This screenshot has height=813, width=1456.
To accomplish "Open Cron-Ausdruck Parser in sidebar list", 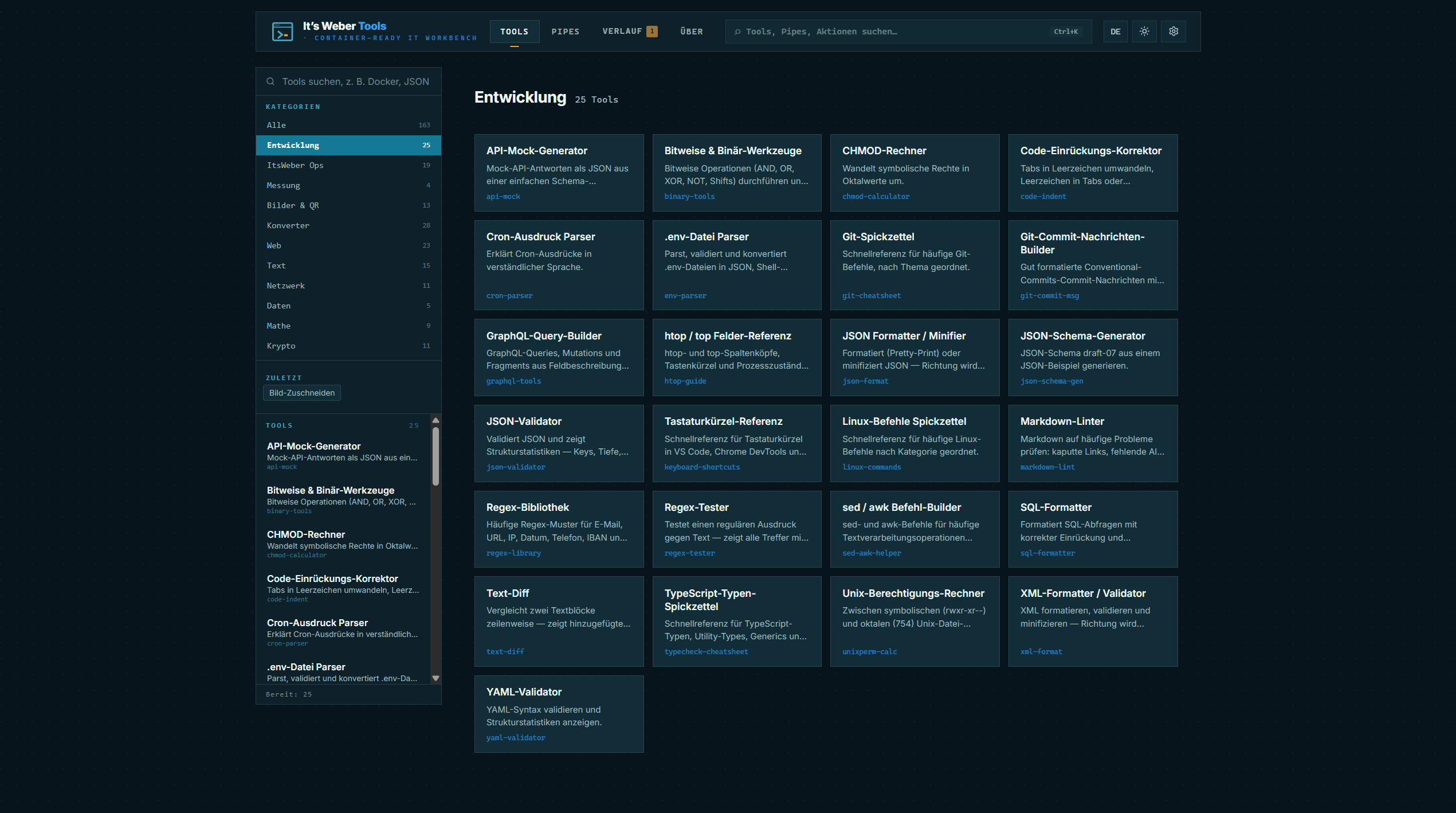I will [x=344, y=632].
